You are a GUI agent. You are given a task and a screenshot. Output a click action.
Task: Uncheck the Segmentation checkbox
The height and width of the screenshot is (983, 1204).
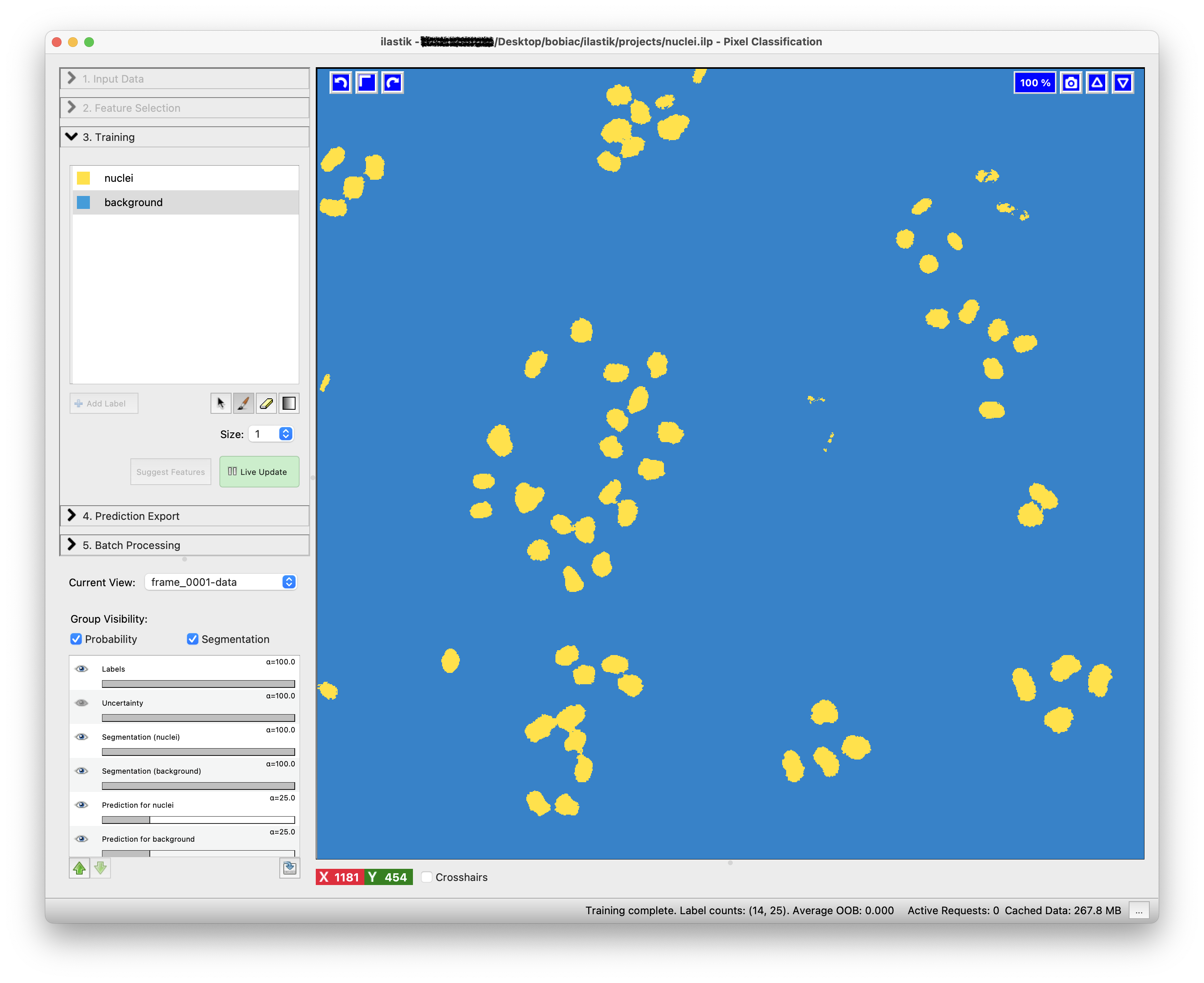click(193, 639)
